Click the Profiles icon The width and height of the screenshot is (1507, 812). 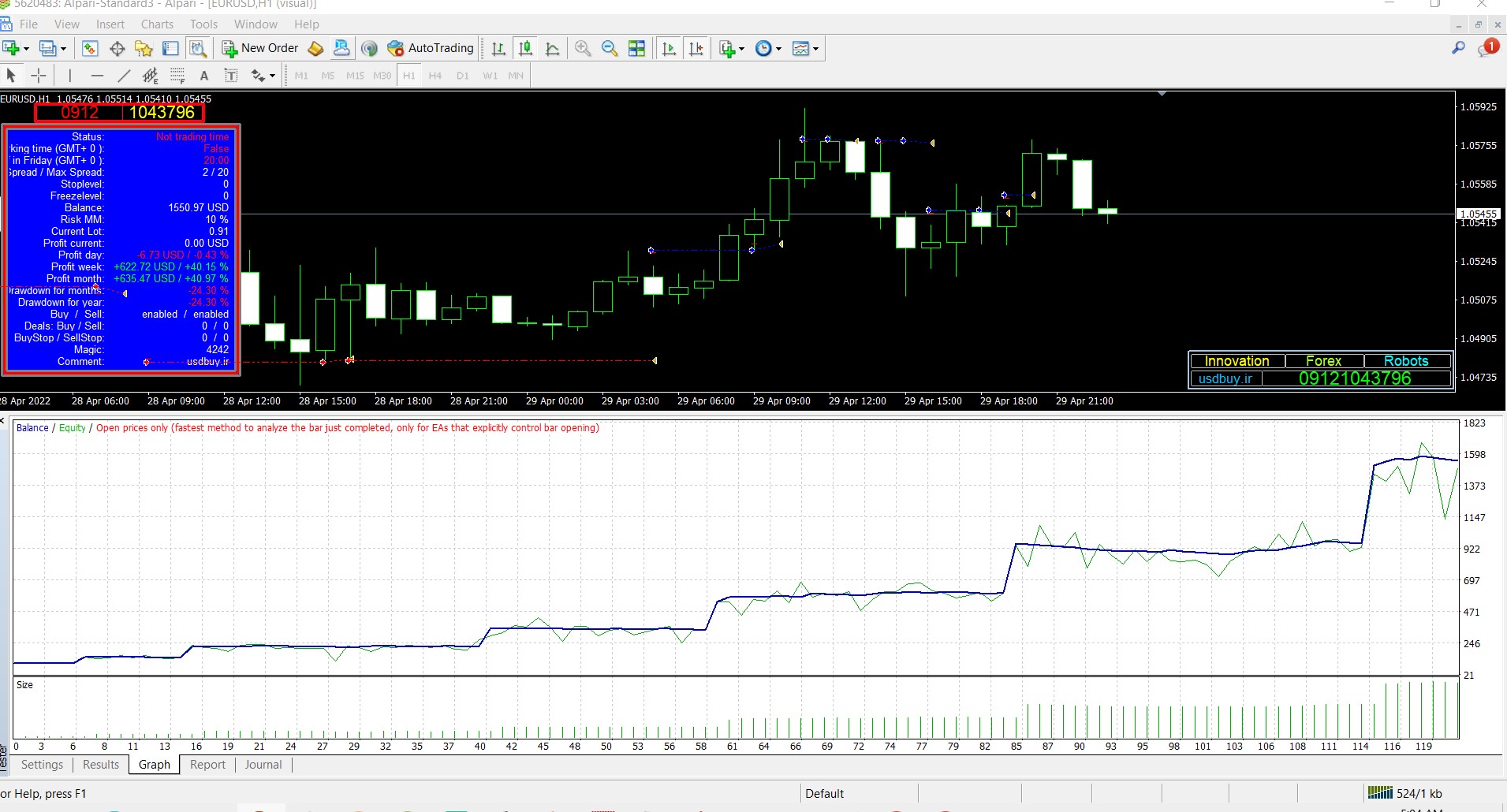click(48, 49)
